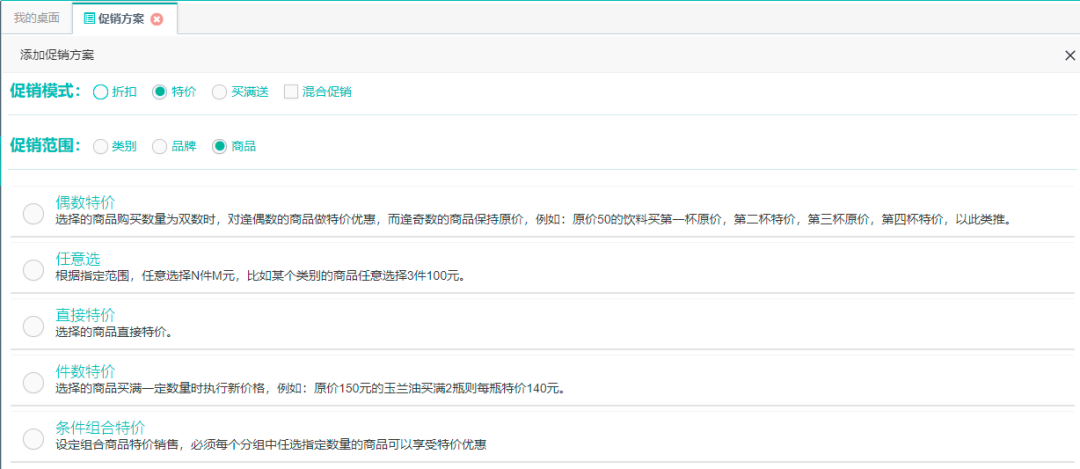Close the 添加促销方案 panel with X
Viewport: 1080px width, 469px height.
pyautogui.click(x=1069, y=56)
